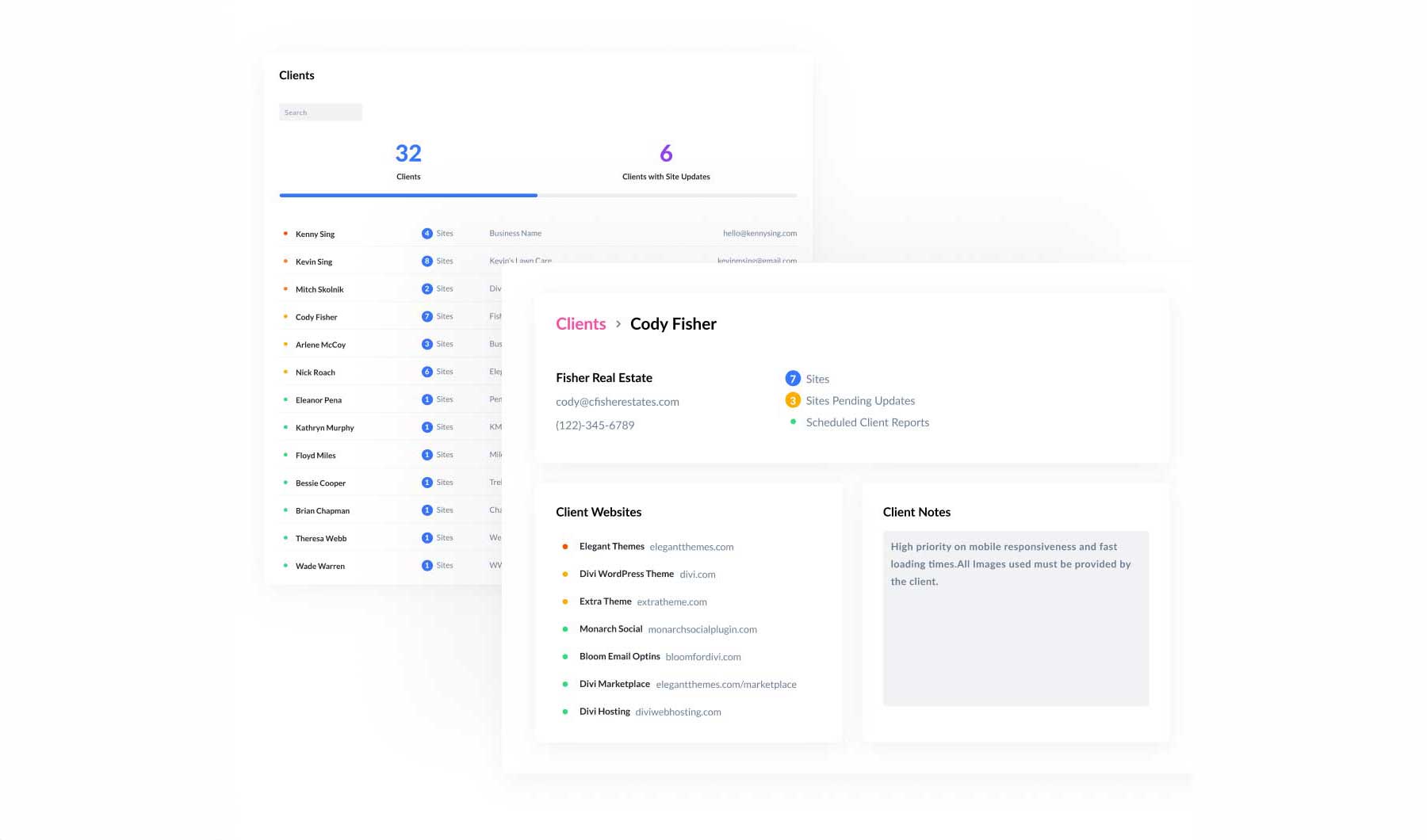This screenshot has width=1427, height=840.
Task: Open Kenny Sing client row
Action: click(538, 234)
